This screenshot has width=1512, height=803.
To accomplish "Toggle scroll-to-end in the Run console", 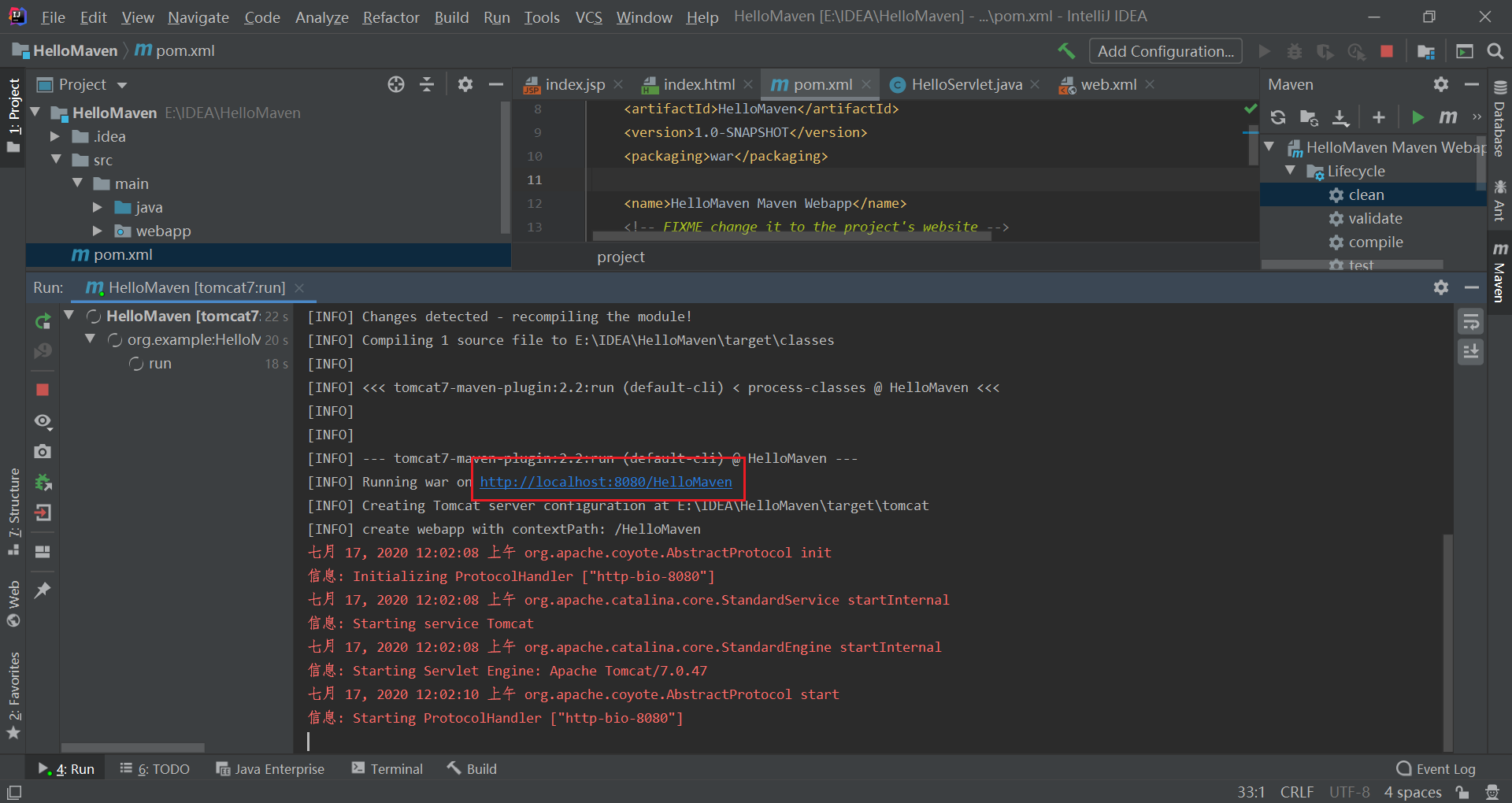I will (1470, 352).
